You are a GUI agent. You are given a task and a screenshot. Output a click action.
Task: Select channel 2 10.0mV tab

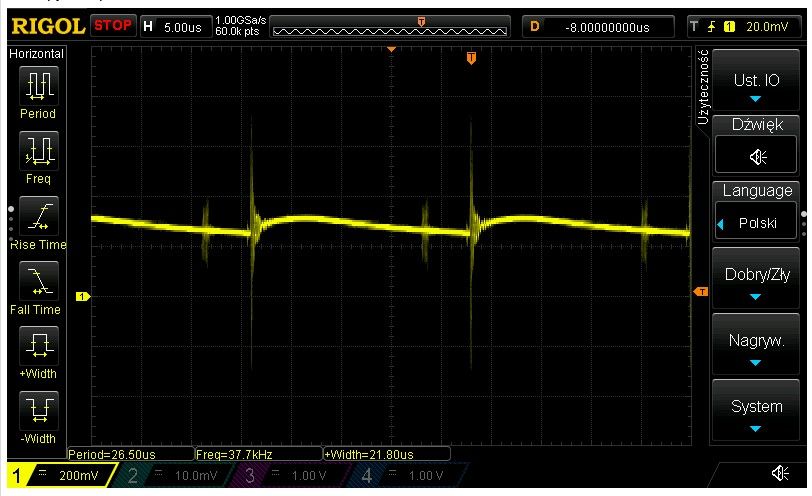coord(173,475)
